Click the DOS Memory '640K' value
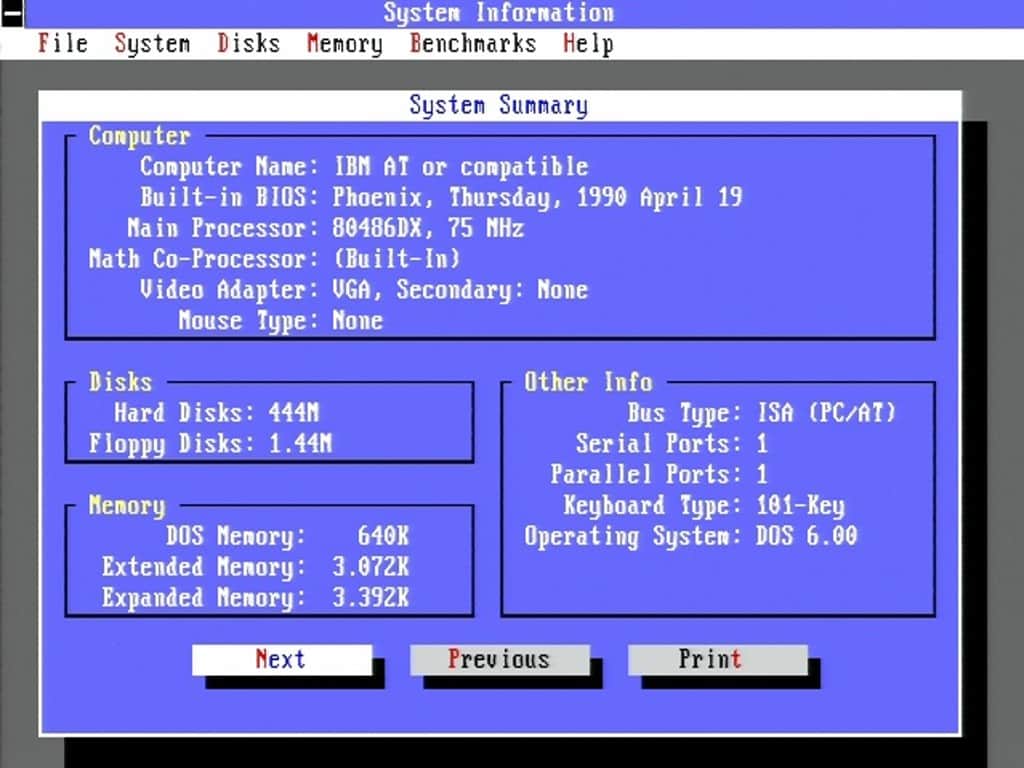 (x=383, y=536)
